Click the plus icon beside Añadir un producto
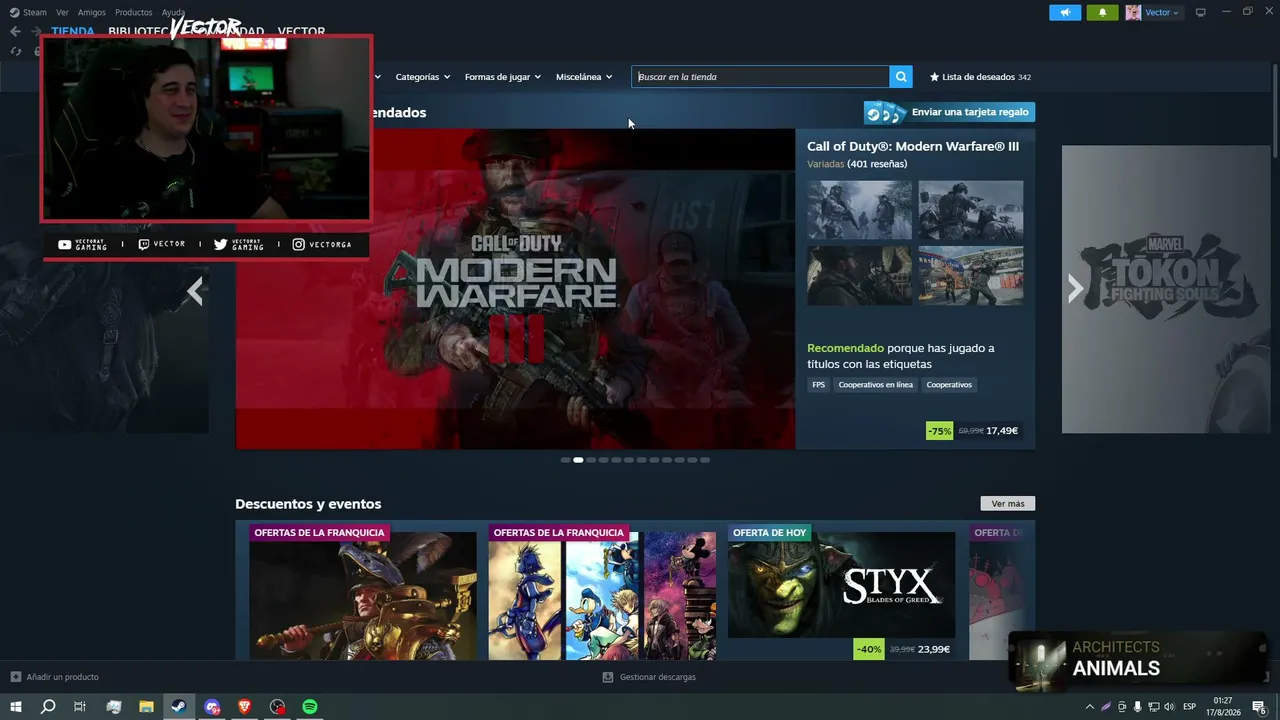The width and height of the screenshot is (1280, 720). (15, 677)
